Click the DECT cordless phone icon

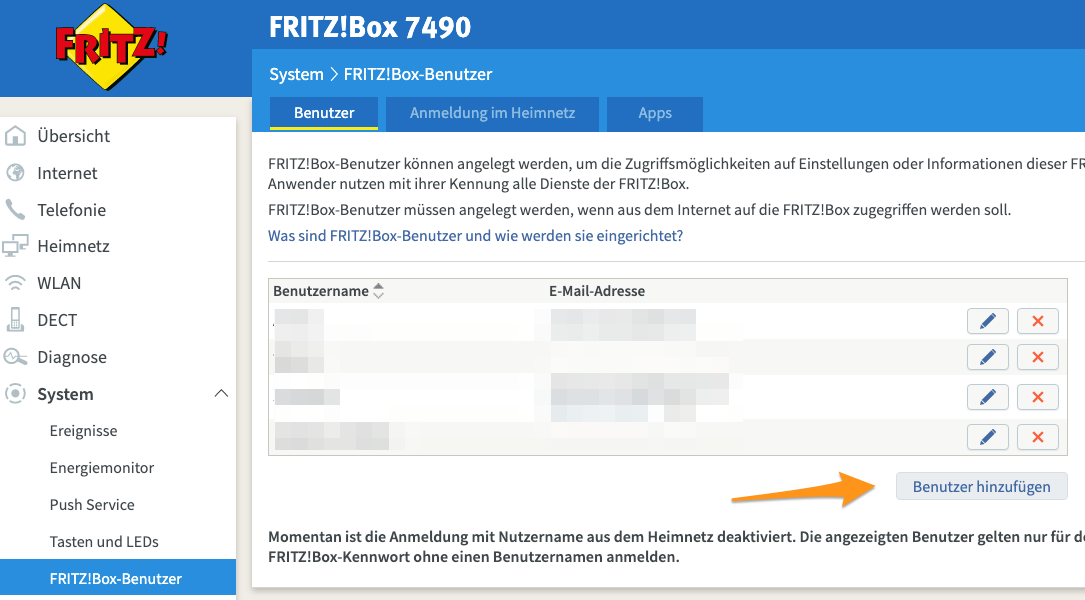[x=15, y=319]
